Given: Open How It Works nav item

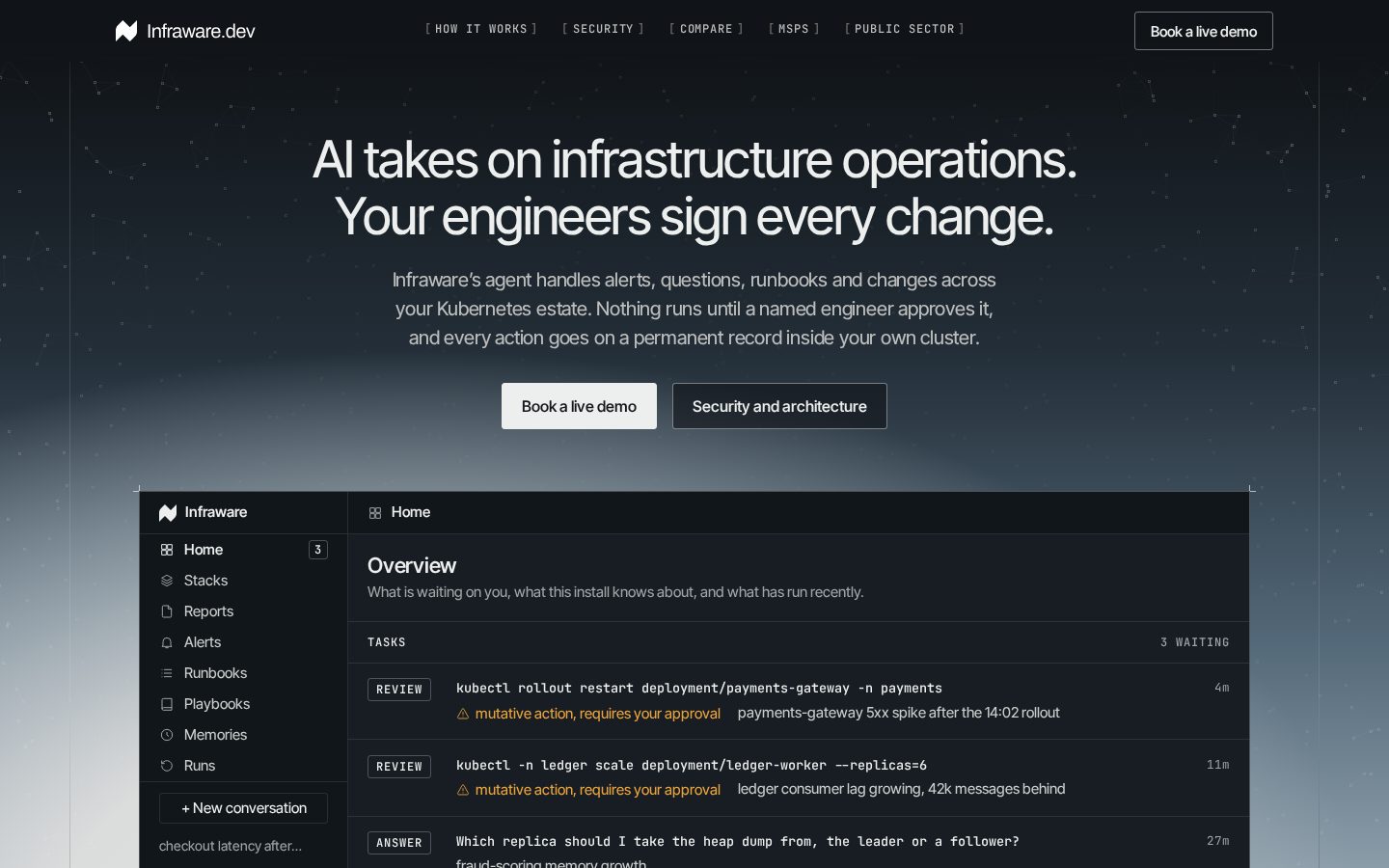Looking at the screenshot, I should click(481, 29).
